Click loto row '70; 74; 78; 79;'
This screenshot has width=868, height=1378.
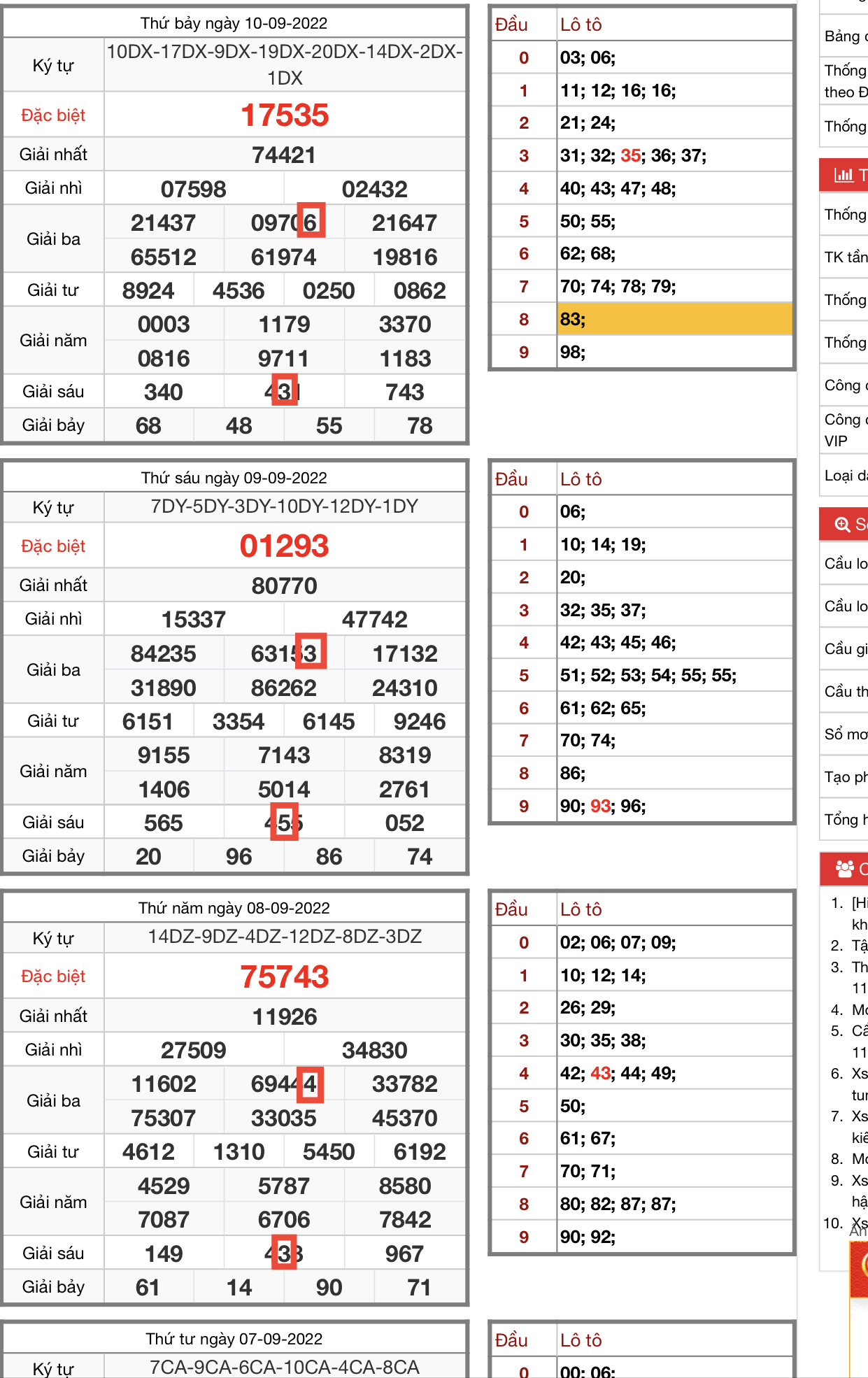coord(675,286)
